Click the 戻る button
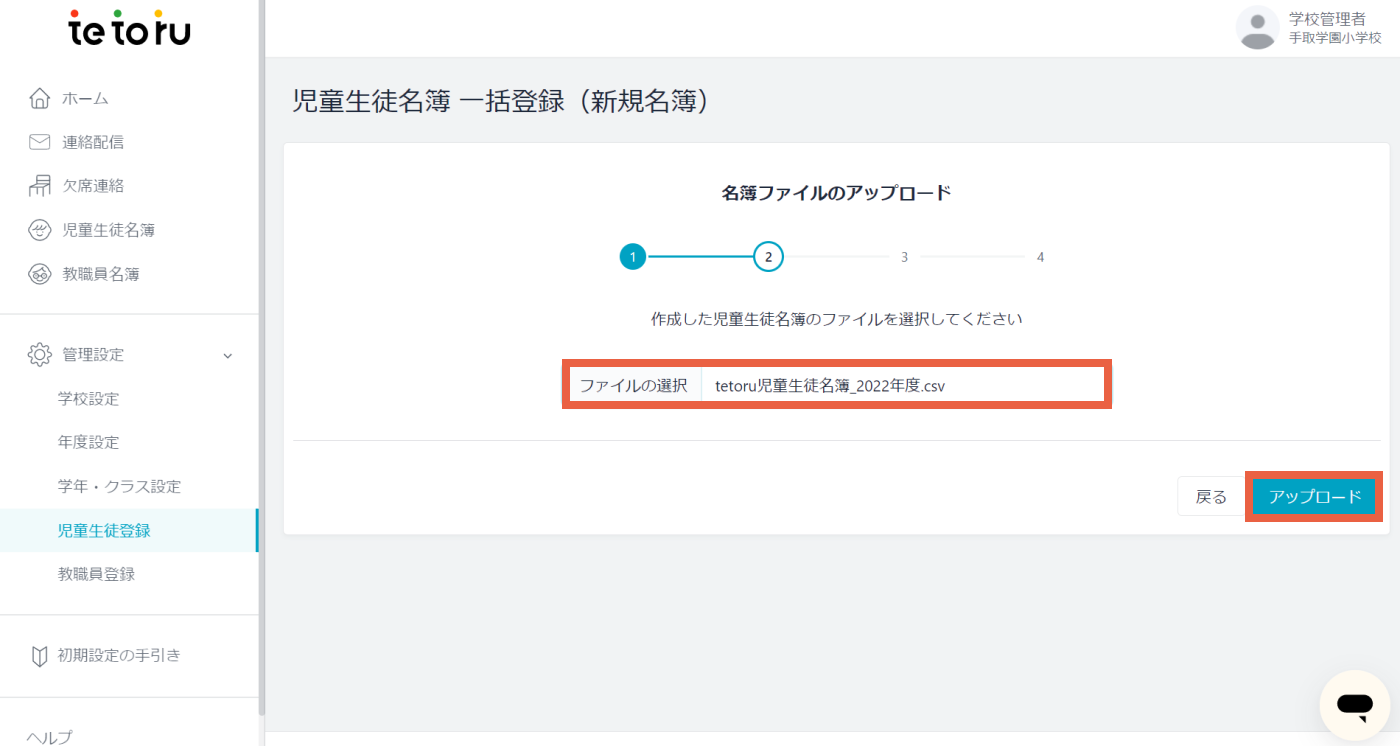This screenshot has height=746, width=1400. (1211, 496)
